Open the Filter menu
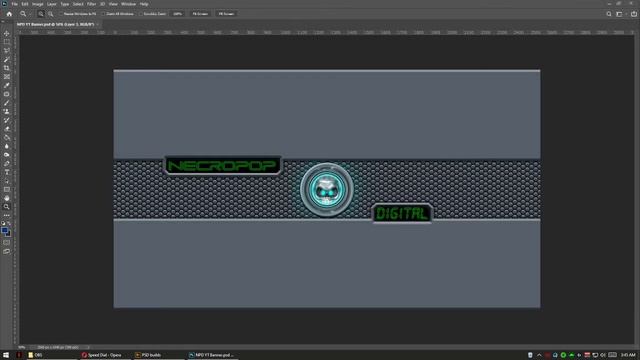Viewport: 640px width, 360px height. click(91, 4)
